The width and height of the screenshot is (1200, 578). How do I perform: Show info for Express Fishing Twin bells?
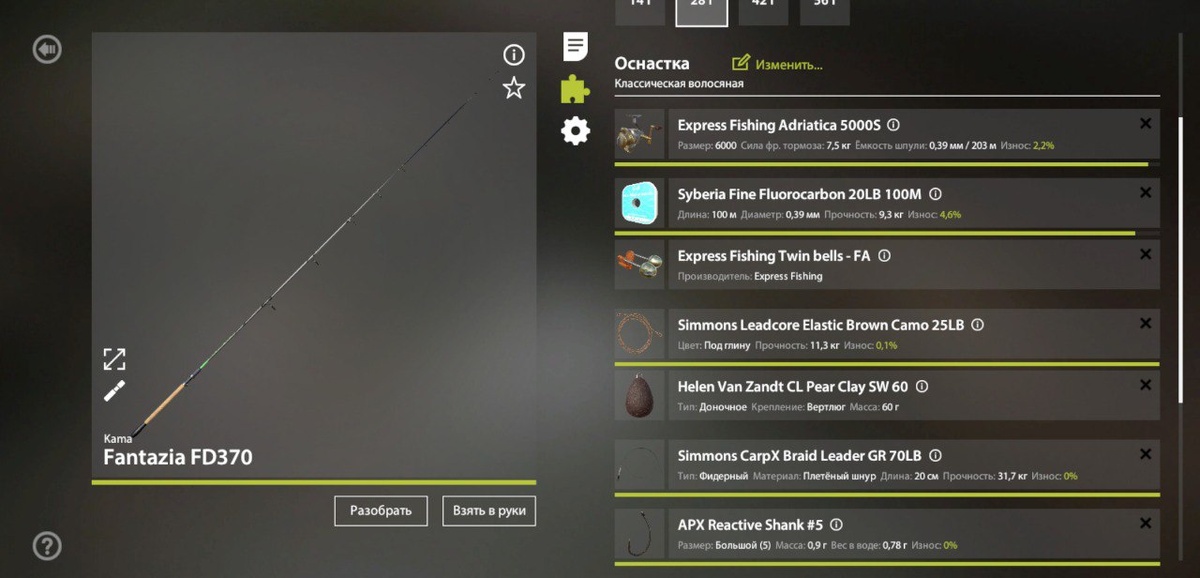[x=884, y=256]
